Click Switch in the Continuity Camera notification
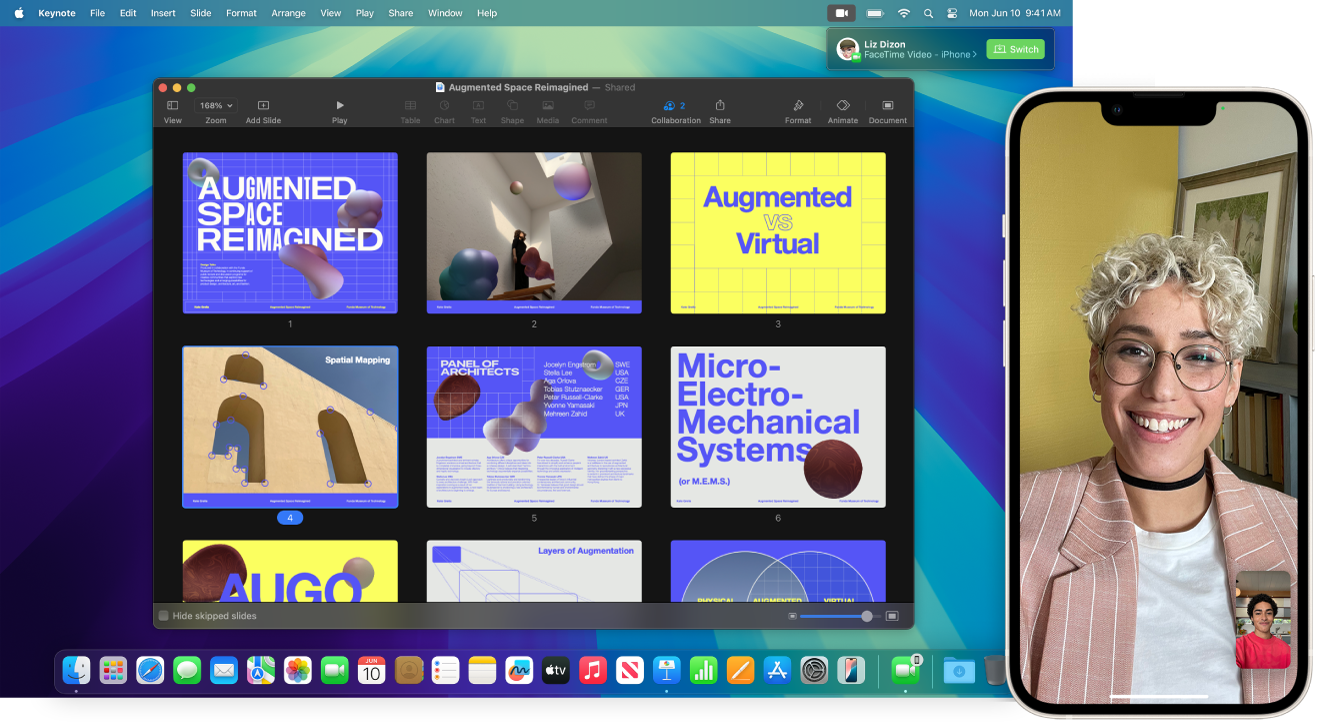The width and height of the screenshot is (1318, 724). [1015, 48]
